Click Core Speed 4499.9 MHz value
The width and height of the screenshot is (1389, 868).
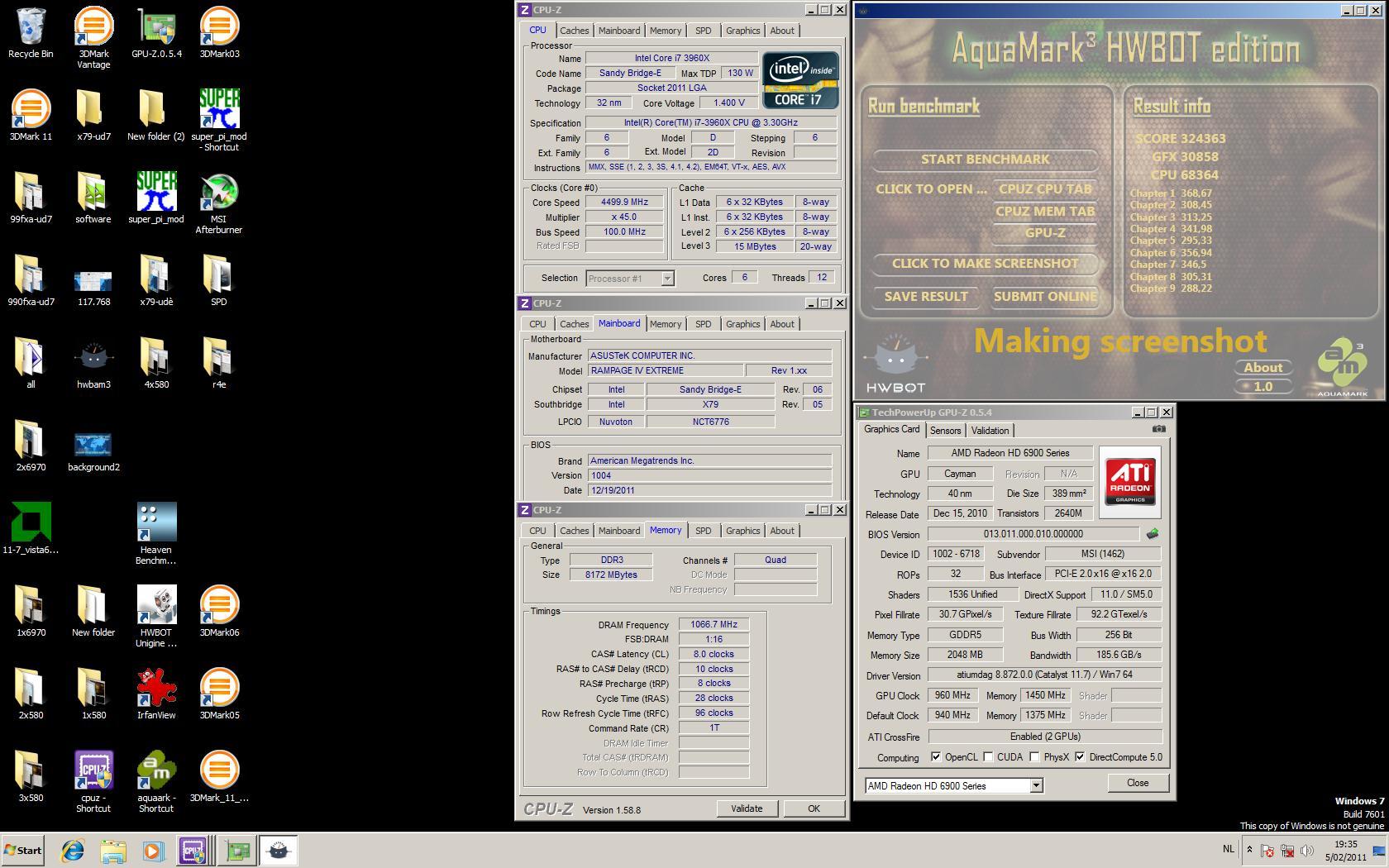tap(624, 203)
